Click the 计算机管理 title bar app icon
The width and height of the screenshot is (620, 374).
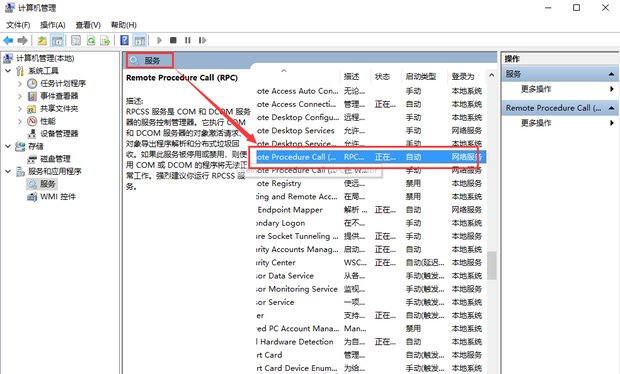click(9, 8)
